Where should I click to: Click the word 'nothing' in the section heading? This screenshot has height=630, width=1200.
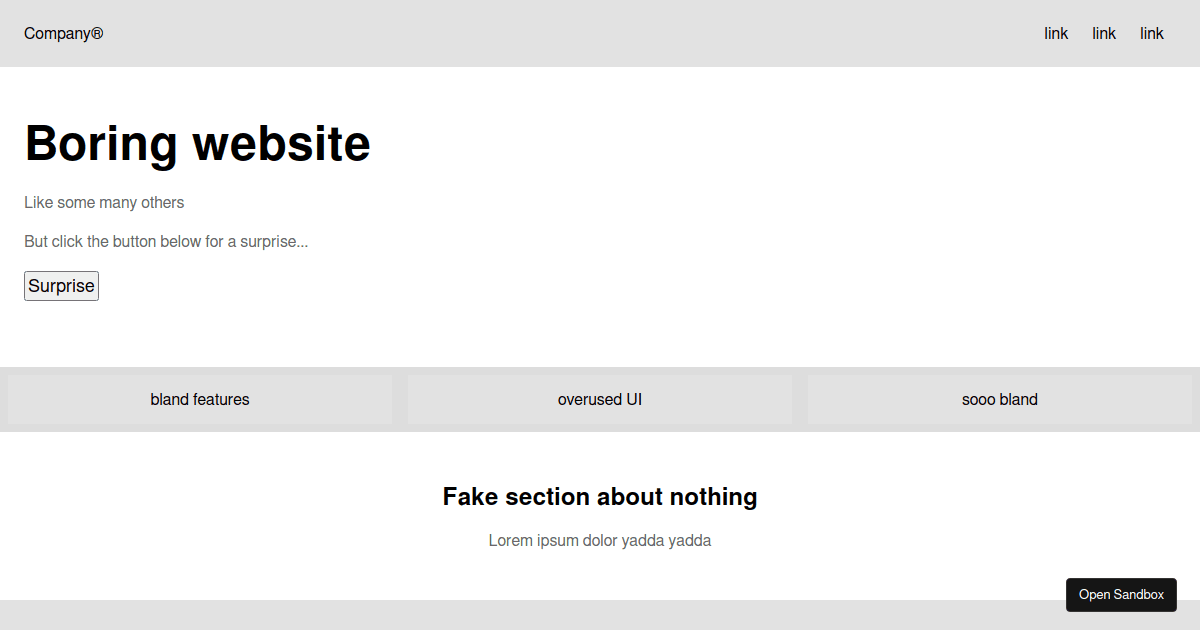(x=713, y=497)
